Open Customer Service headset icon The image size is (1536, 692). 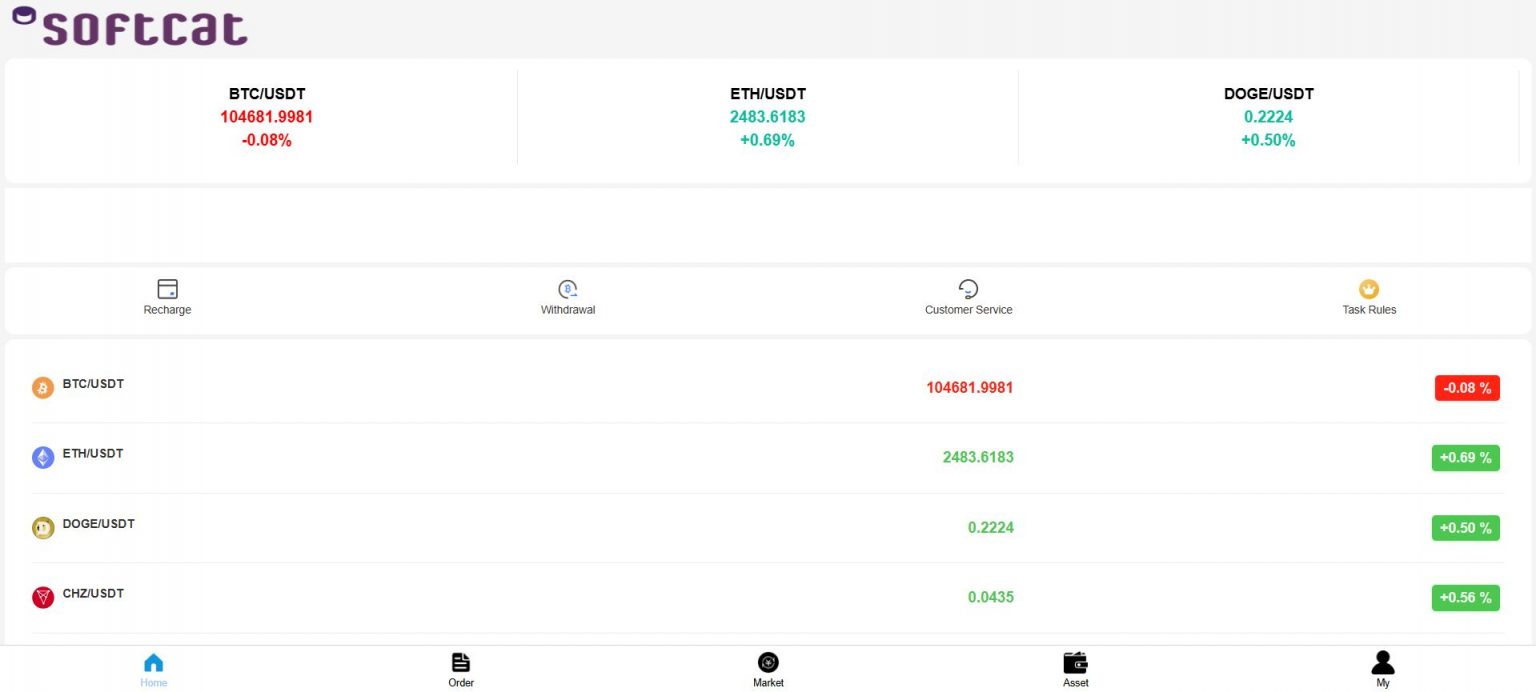tap(968, 289)
